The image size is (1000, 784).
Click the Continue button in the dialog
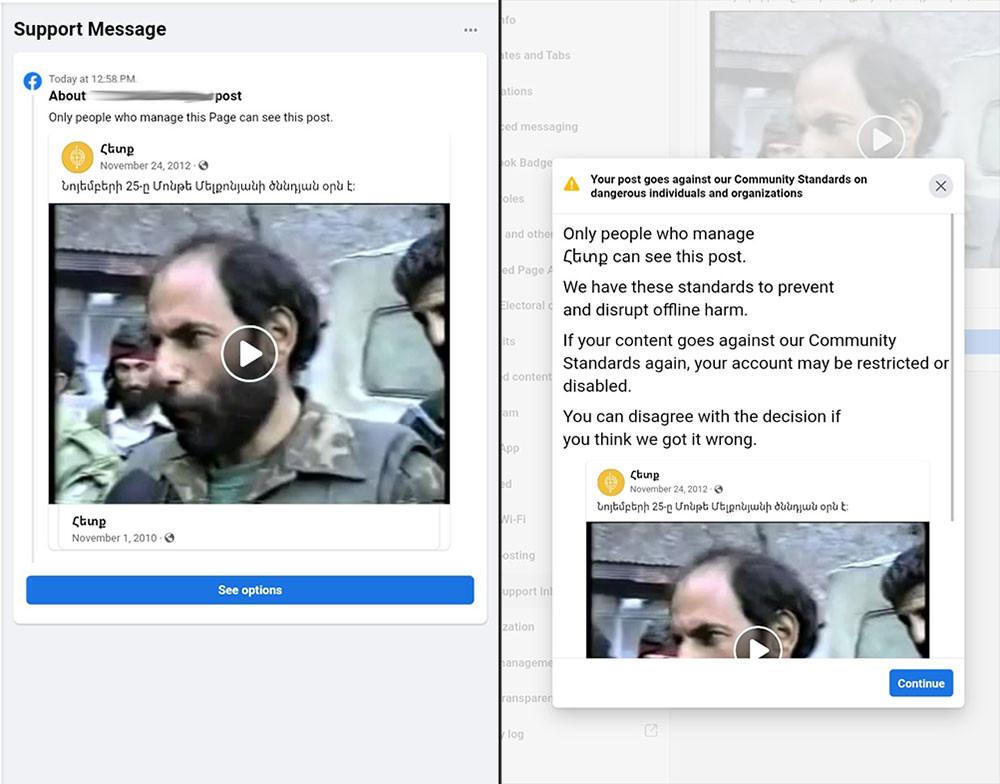coord(921,683)
